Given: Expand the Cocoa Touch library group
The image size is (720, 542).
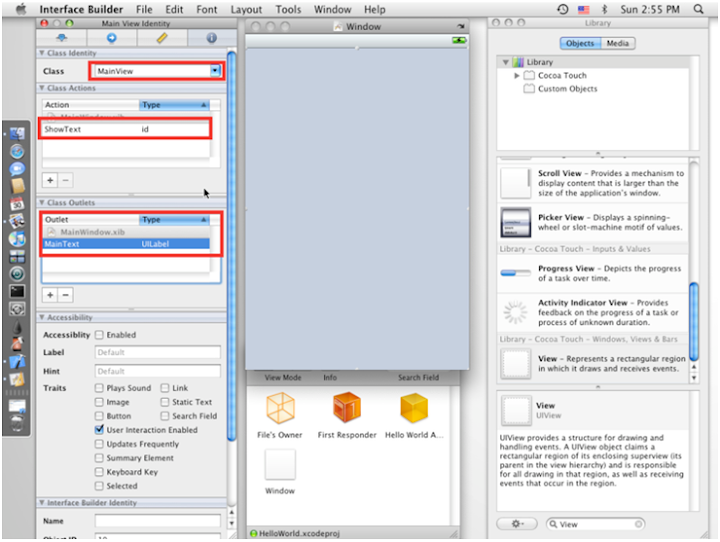Looking at the screenshot, I should click(517, 75).
